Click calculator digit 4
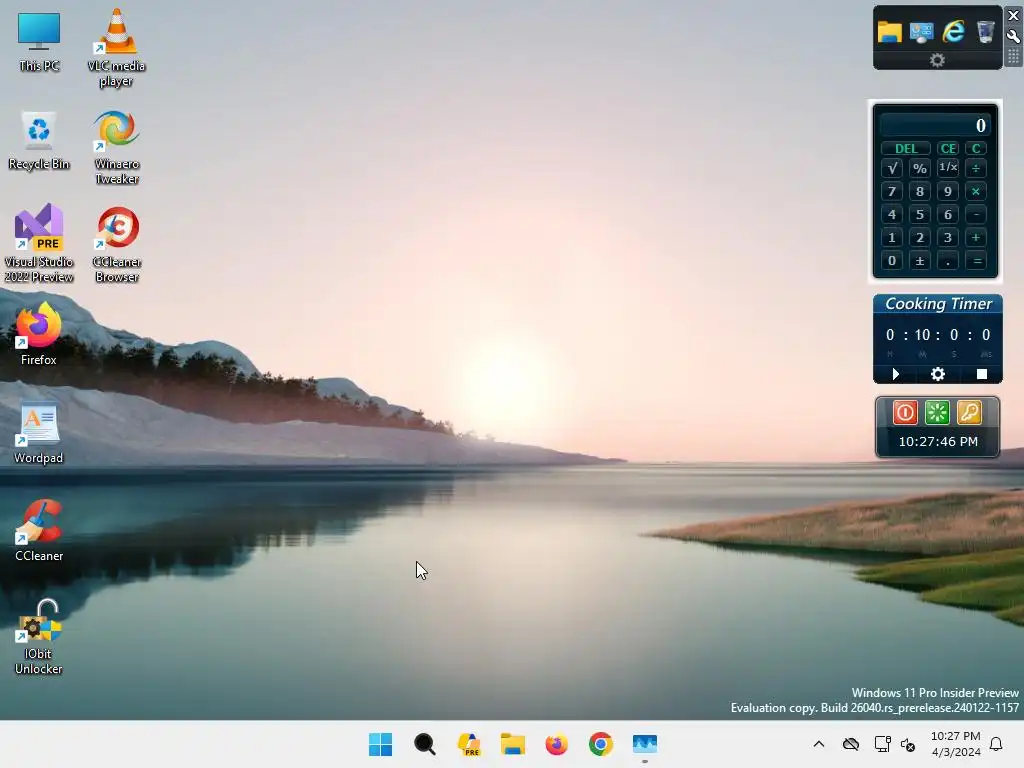The height and width of the screenshot is (768, 1024). point(892,214)
